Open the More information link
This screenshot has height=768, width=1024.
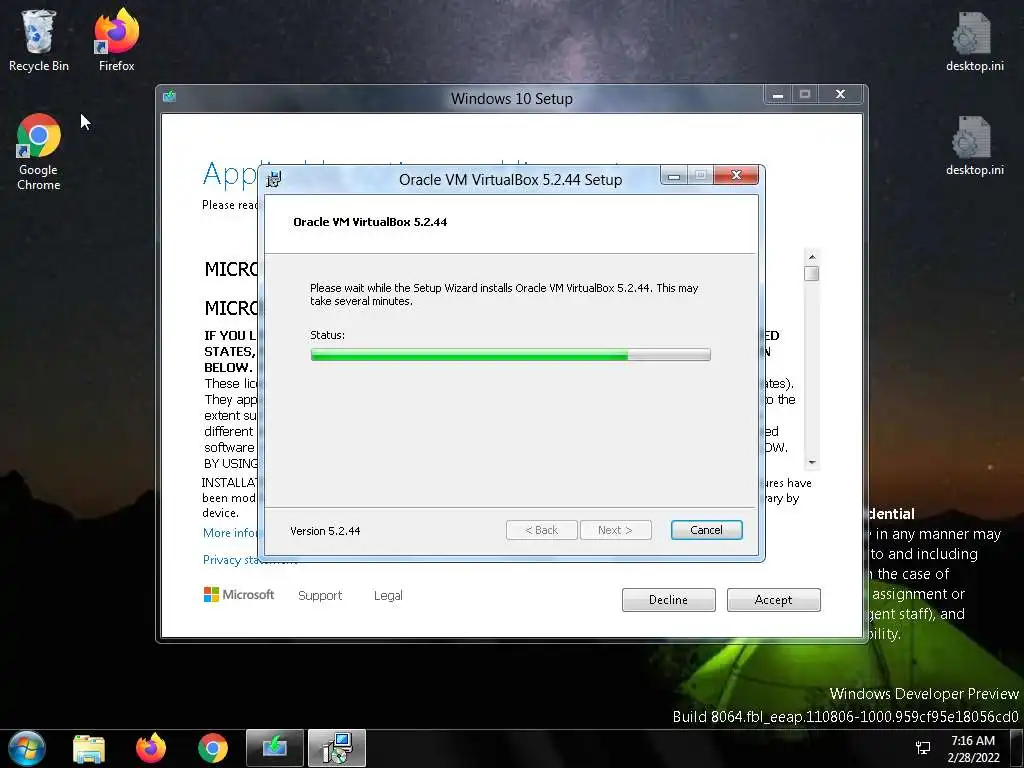pyautogui.click(x=230, y=533)
